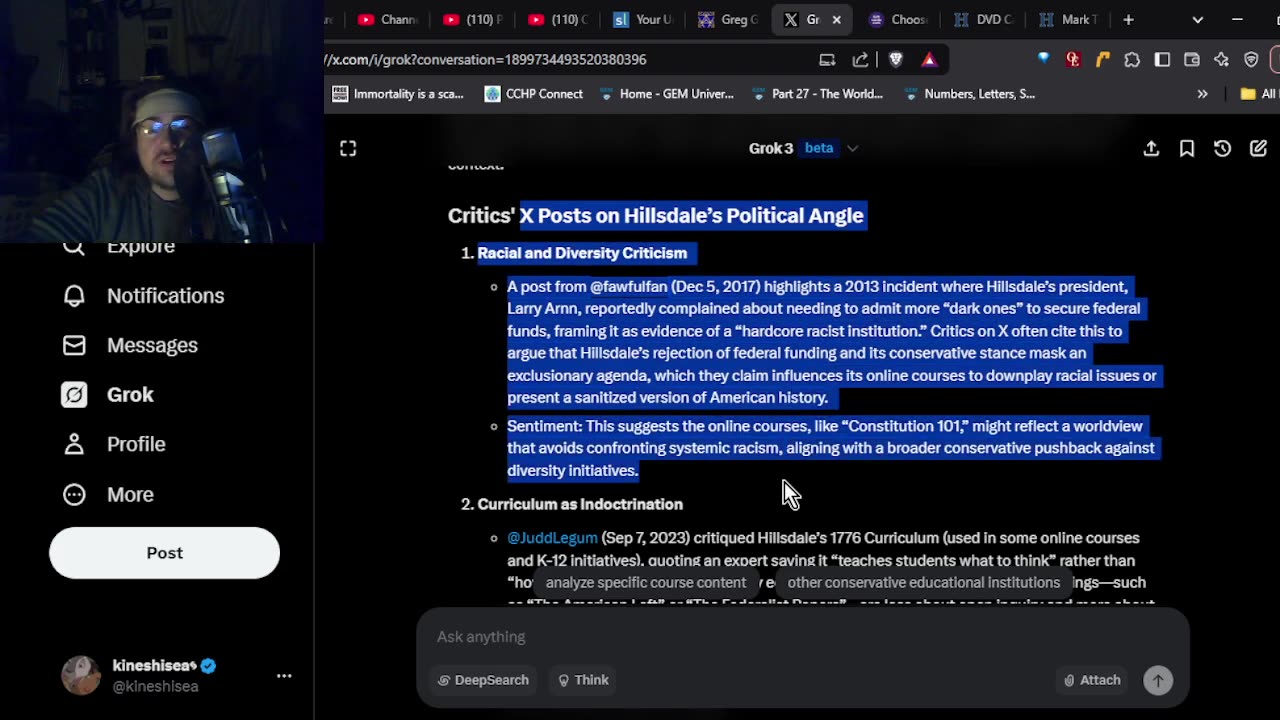Switch to the 'DVD C' browser tab

point(984,19)
